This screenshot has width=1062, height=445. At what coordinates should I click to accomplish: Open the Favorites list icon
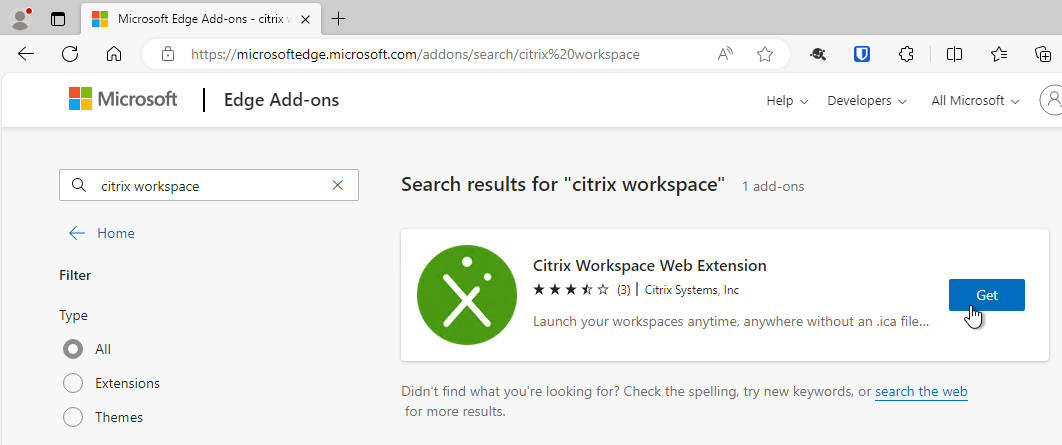(998, 54)
